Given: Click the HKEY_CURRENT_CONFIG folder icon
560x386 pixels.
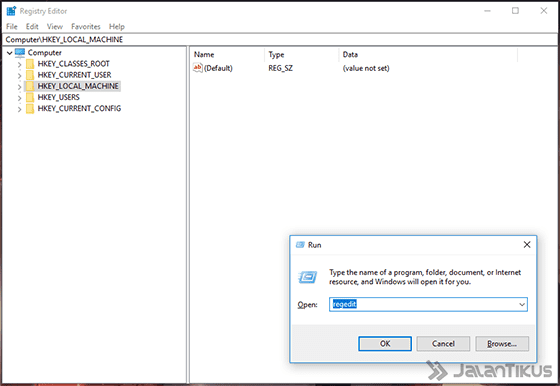Looking at the screenshot, I should pos(30,108).
